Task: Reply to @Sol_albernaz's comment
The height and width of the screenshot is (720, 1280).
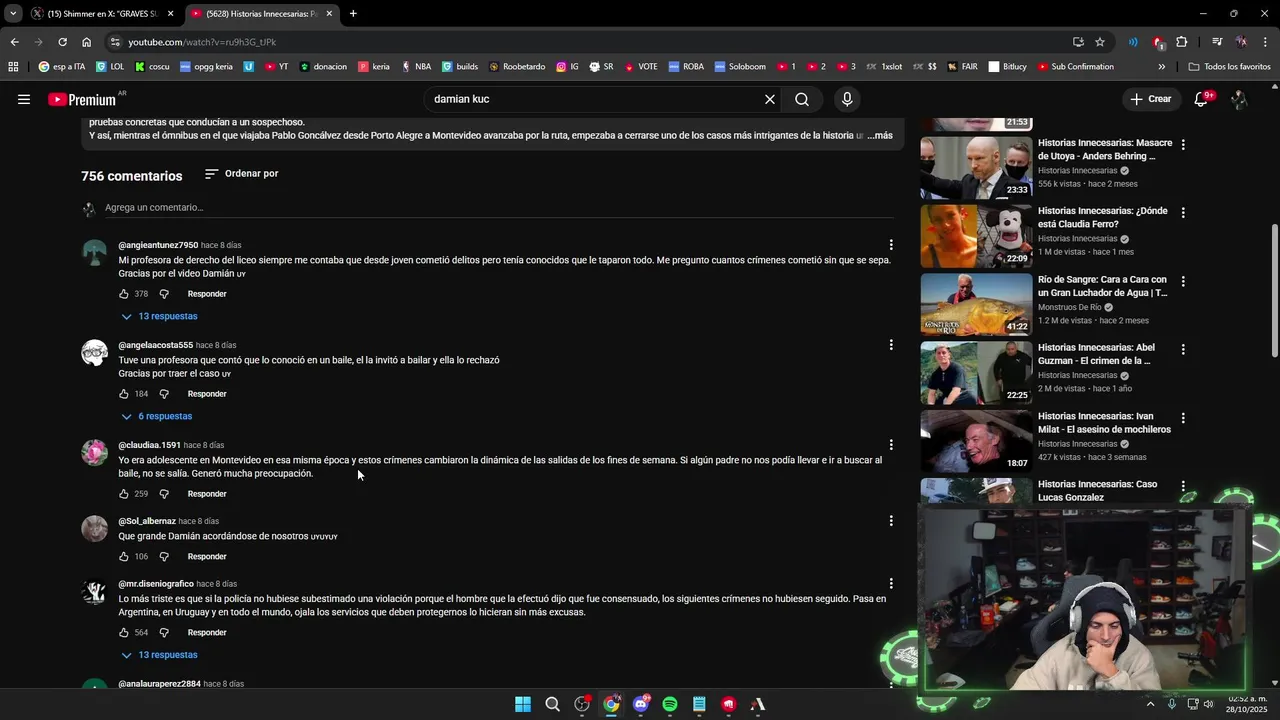Action: tap(207, 556)
